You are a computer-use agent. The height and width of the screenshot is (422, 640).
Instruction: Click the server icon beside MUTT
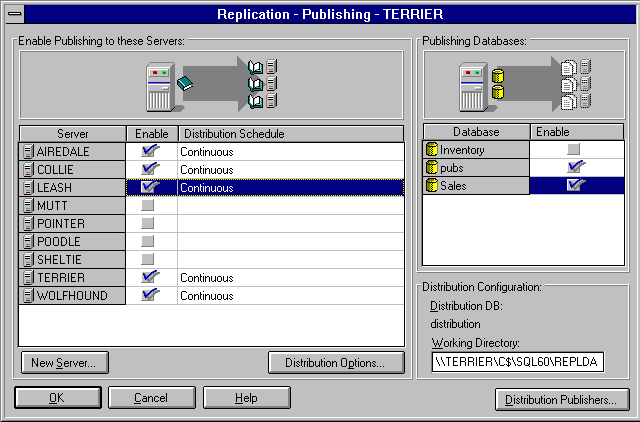pos(27,206)
